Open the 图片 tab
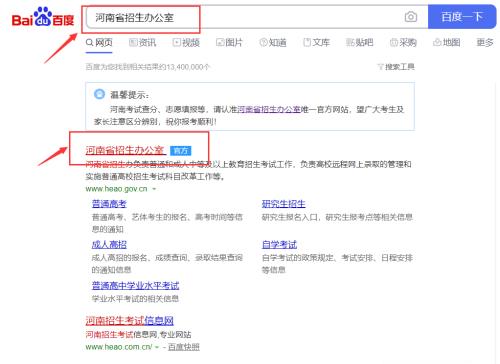 229,42
